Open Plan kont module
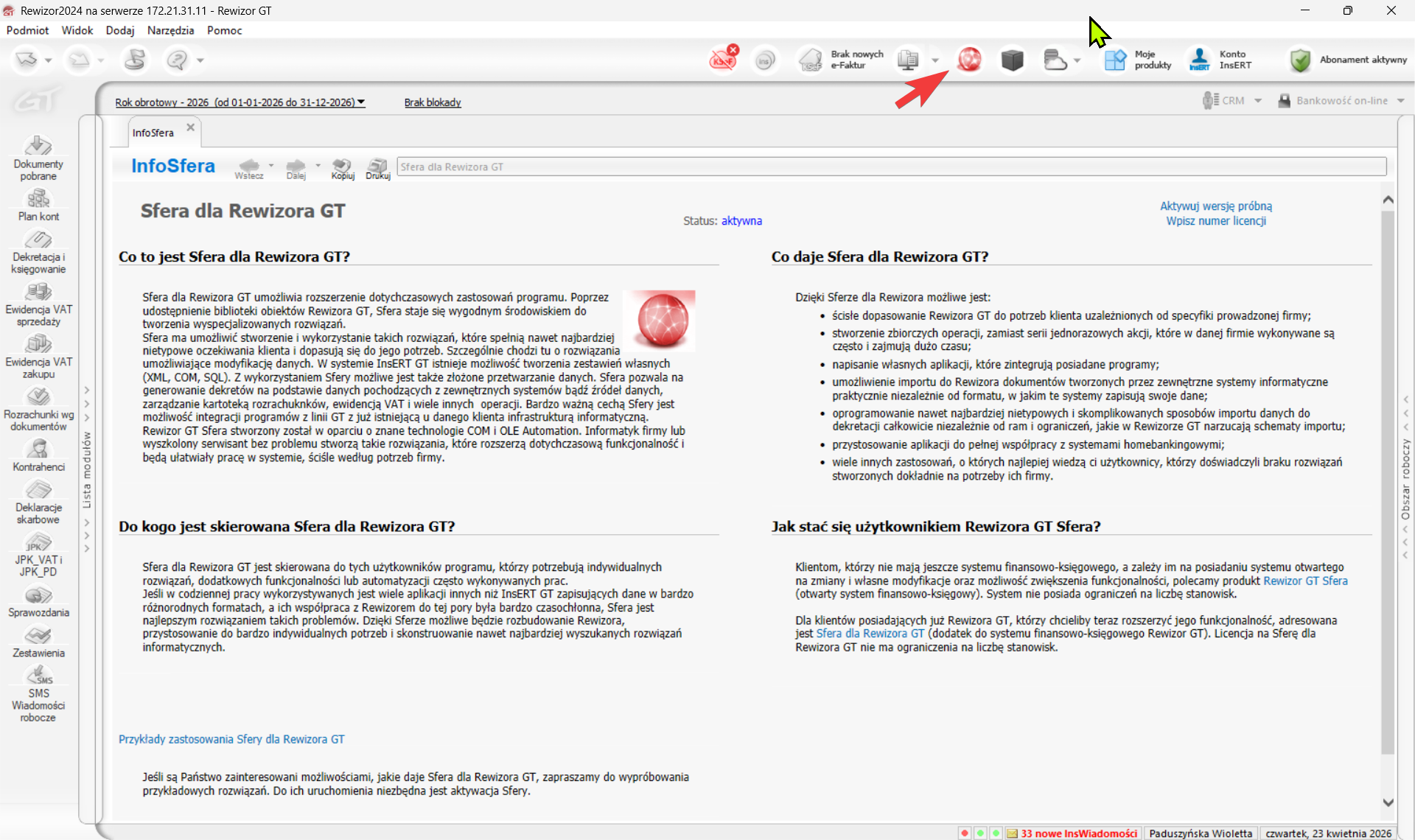The image size is (1415, 840). pyautogui.click(x=38, y=205)
